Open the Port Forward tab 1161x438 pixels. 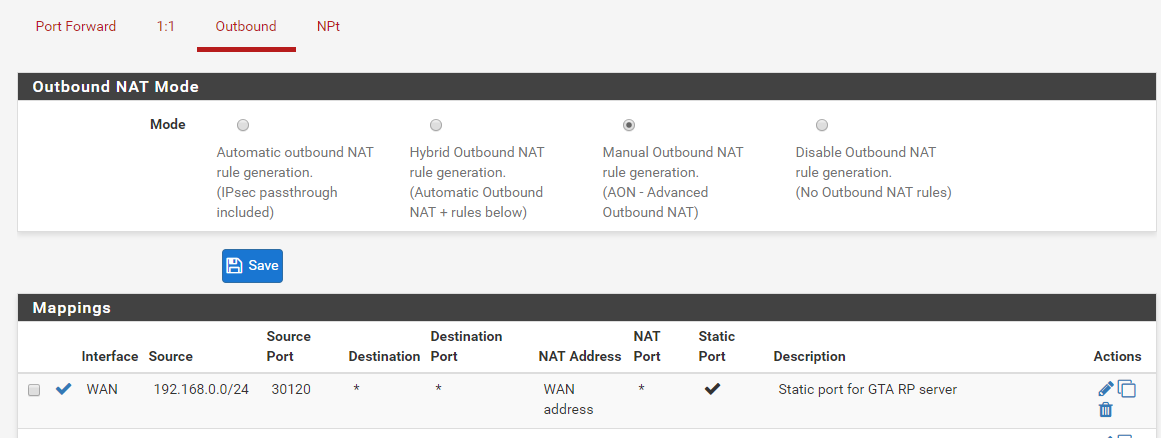[76, 27]
